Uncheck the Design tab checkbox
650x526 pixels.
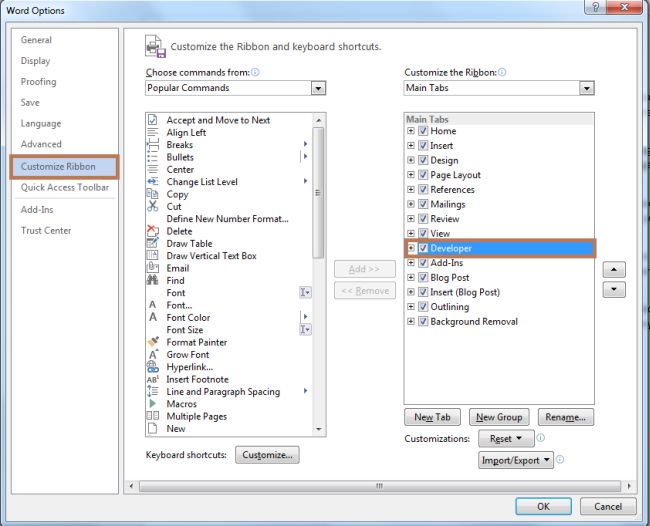click(423, 160)
